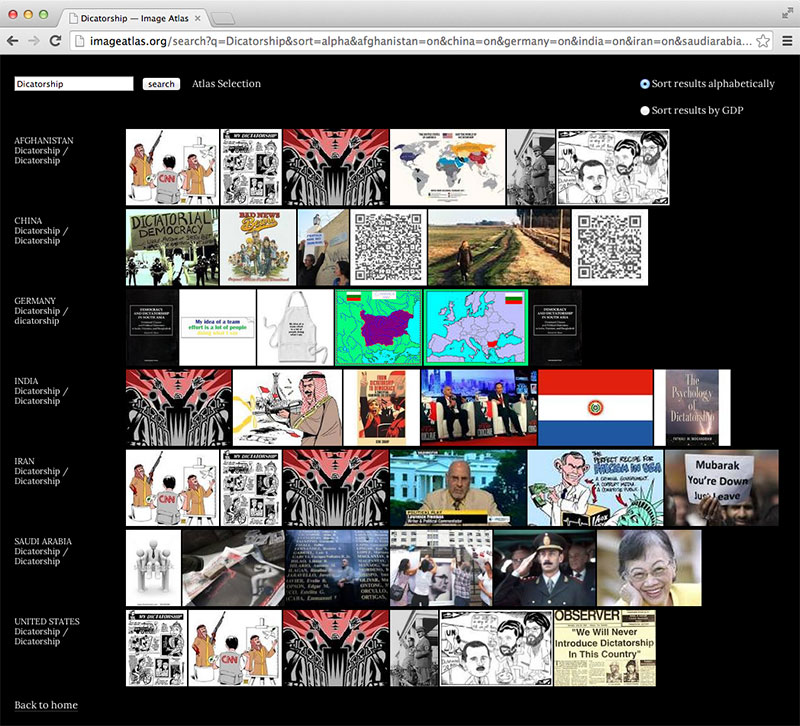Click GERMANY country label

[x=35, y=301]
